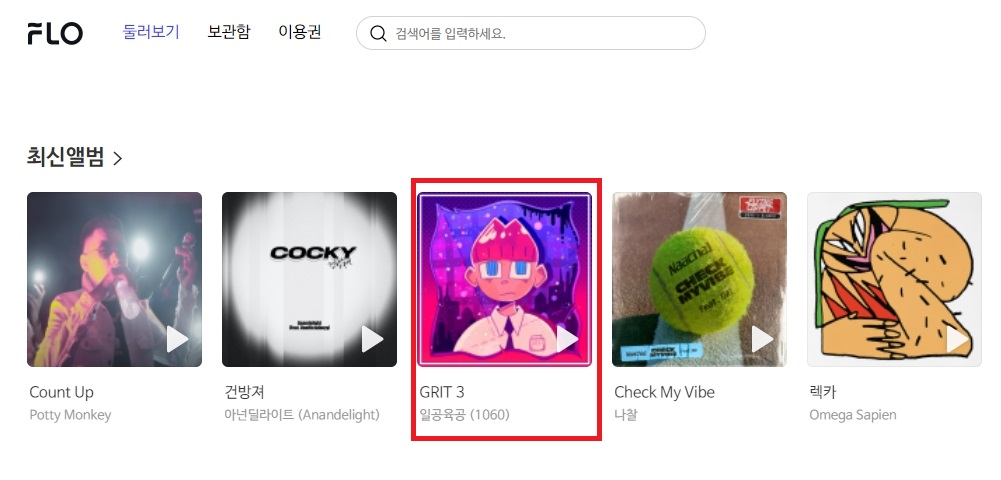Play the 건방져 COCKY album
This screenshot has width=1001, height=480.
pyautogui.click(x=372, y=339)
